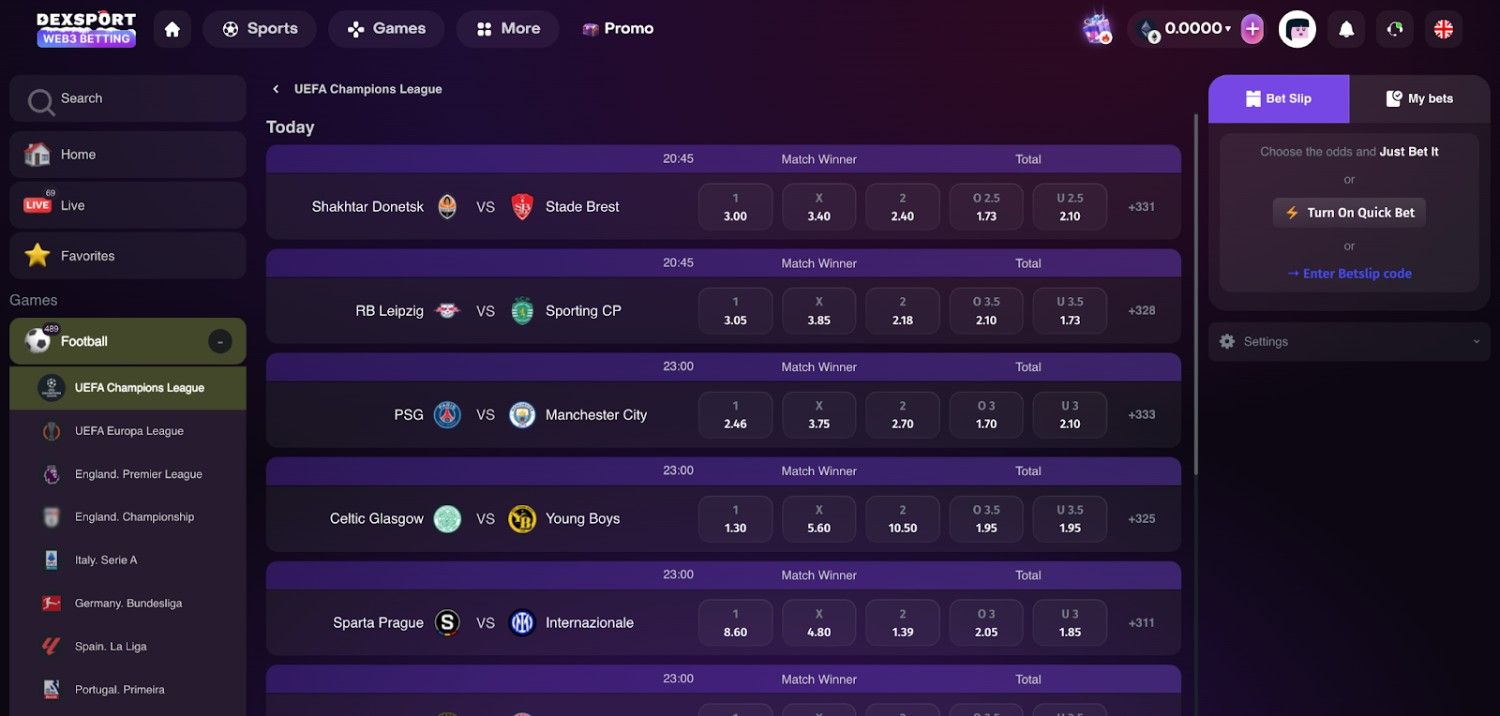This screenshot has width=1500, height=716.
Task: Turn On Quick Bet
Action: tap(1349, 213)
